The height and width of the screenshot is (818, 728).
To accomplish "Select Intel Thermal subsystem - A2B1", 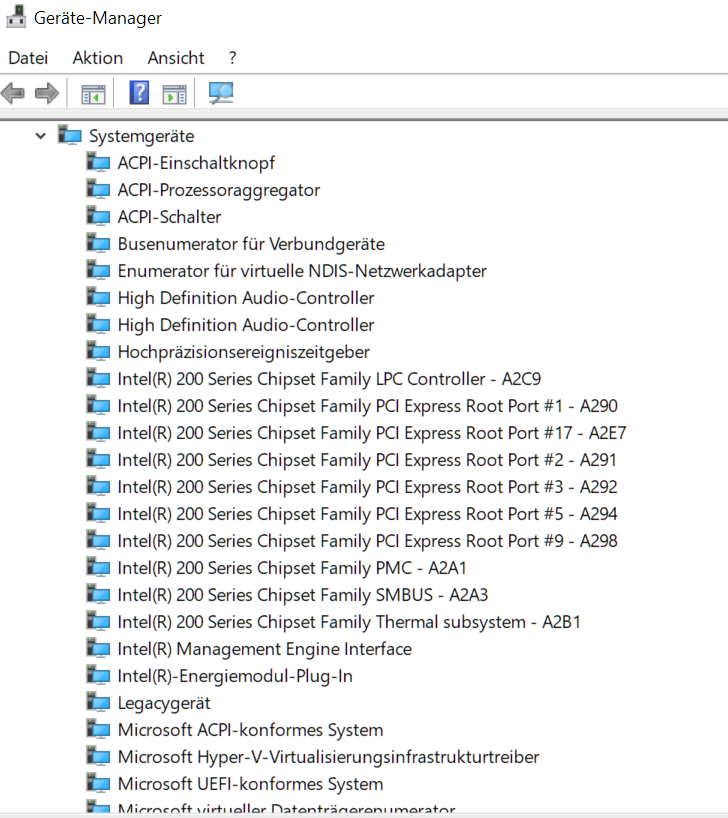I will click(349, 622).
